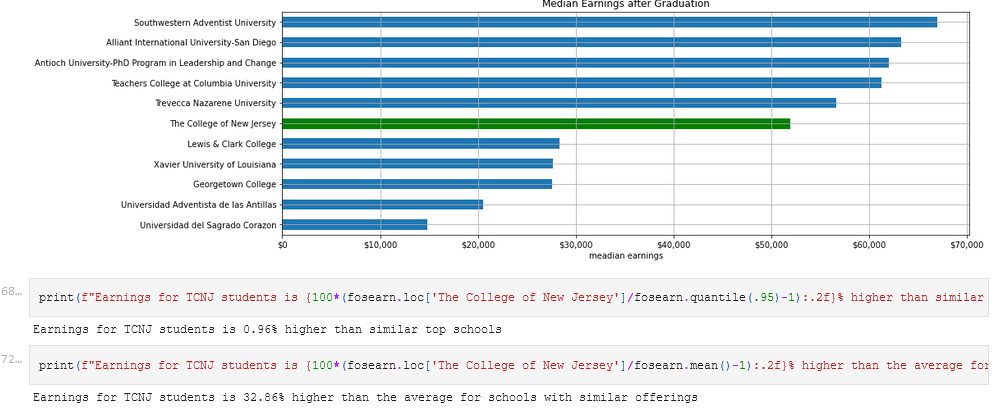Click the $40,000 x-axis tick label
This screenshot has width=997, height=413.
(674, 245)
